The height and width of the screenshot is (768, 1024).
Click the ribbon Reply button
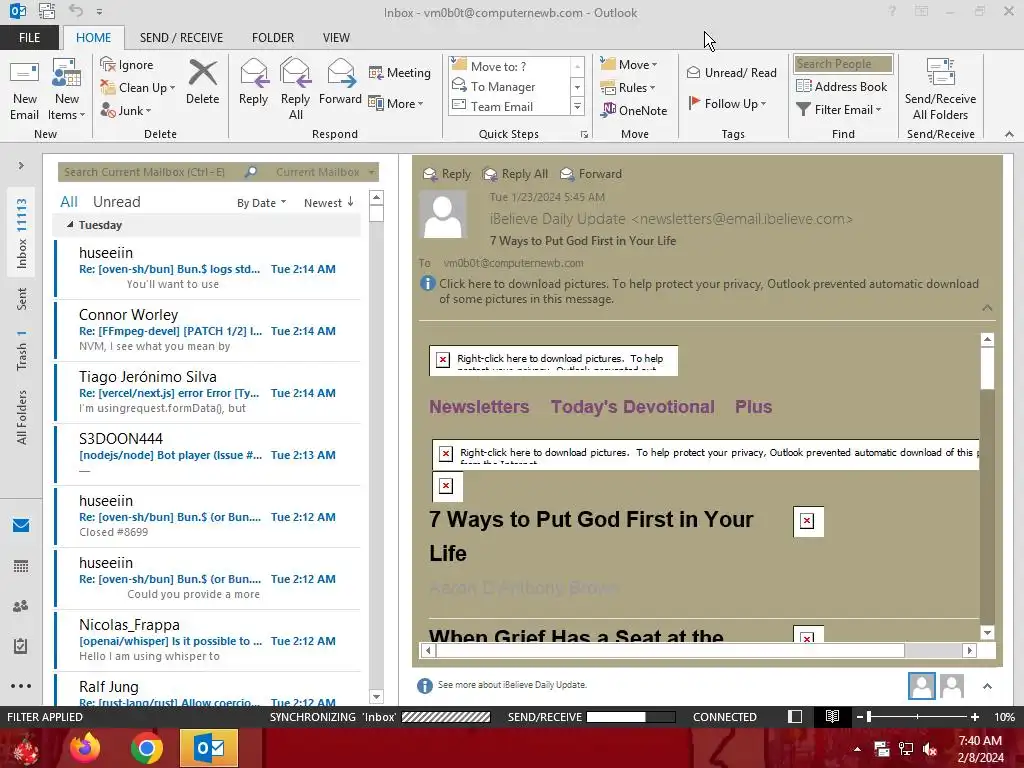(x=253, y=83)
